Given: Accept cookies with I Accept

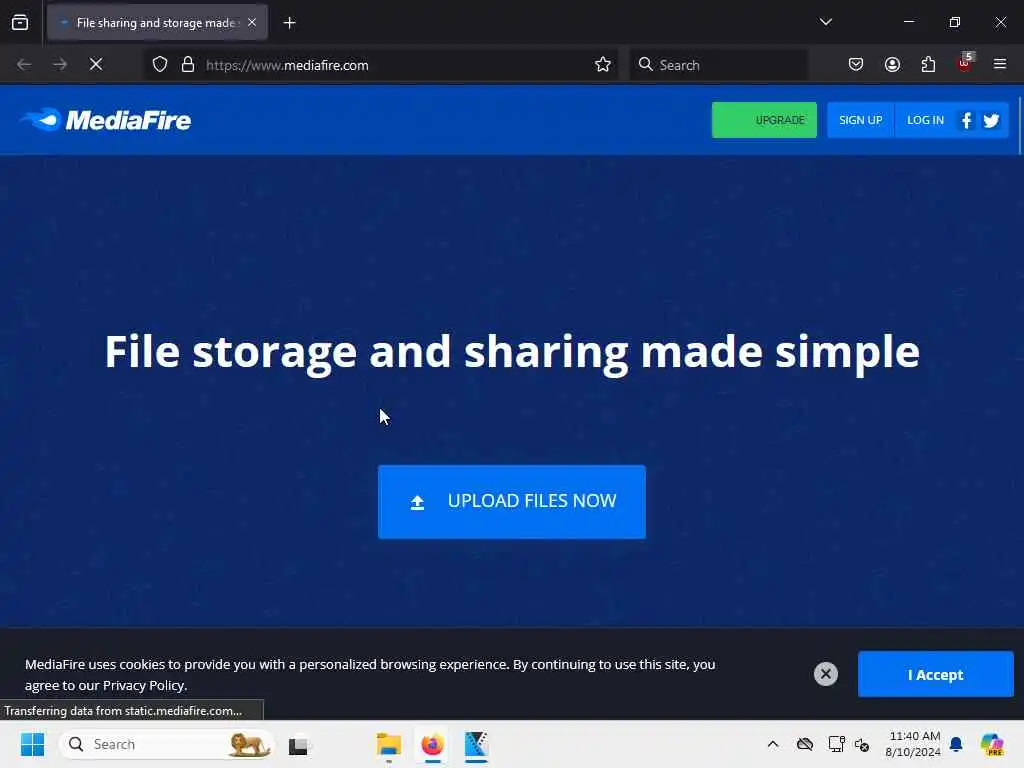Looking at the screenshot, I should point(935,675).
